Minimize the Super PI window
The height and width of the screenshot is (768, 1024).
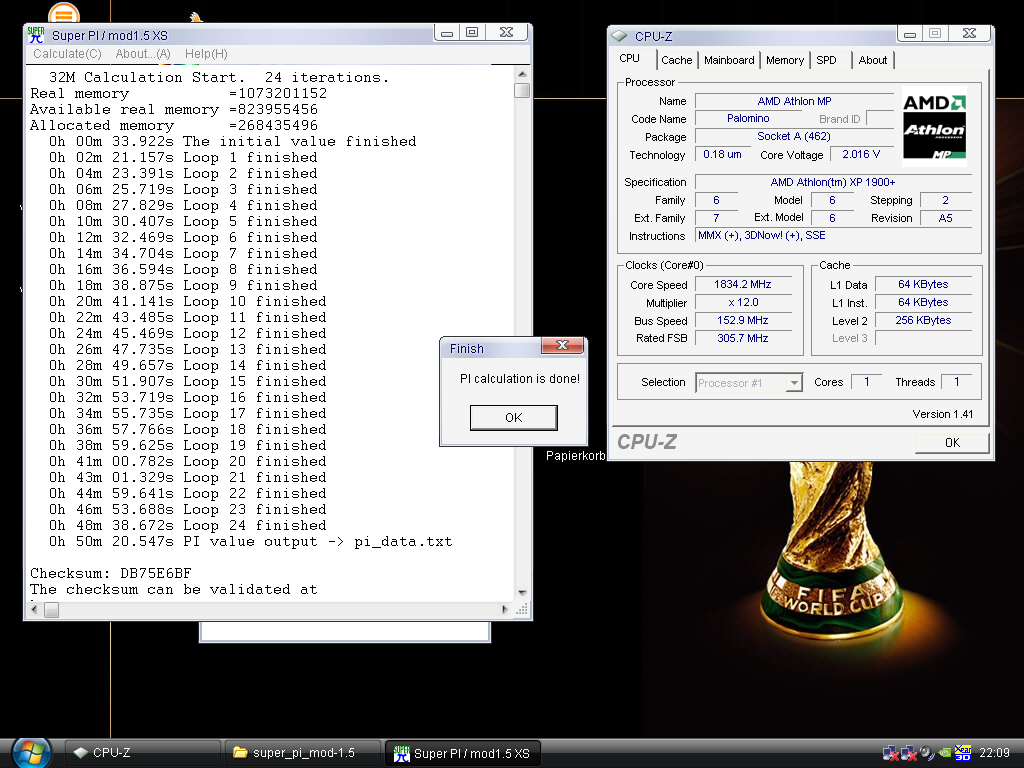click(447, 33)
